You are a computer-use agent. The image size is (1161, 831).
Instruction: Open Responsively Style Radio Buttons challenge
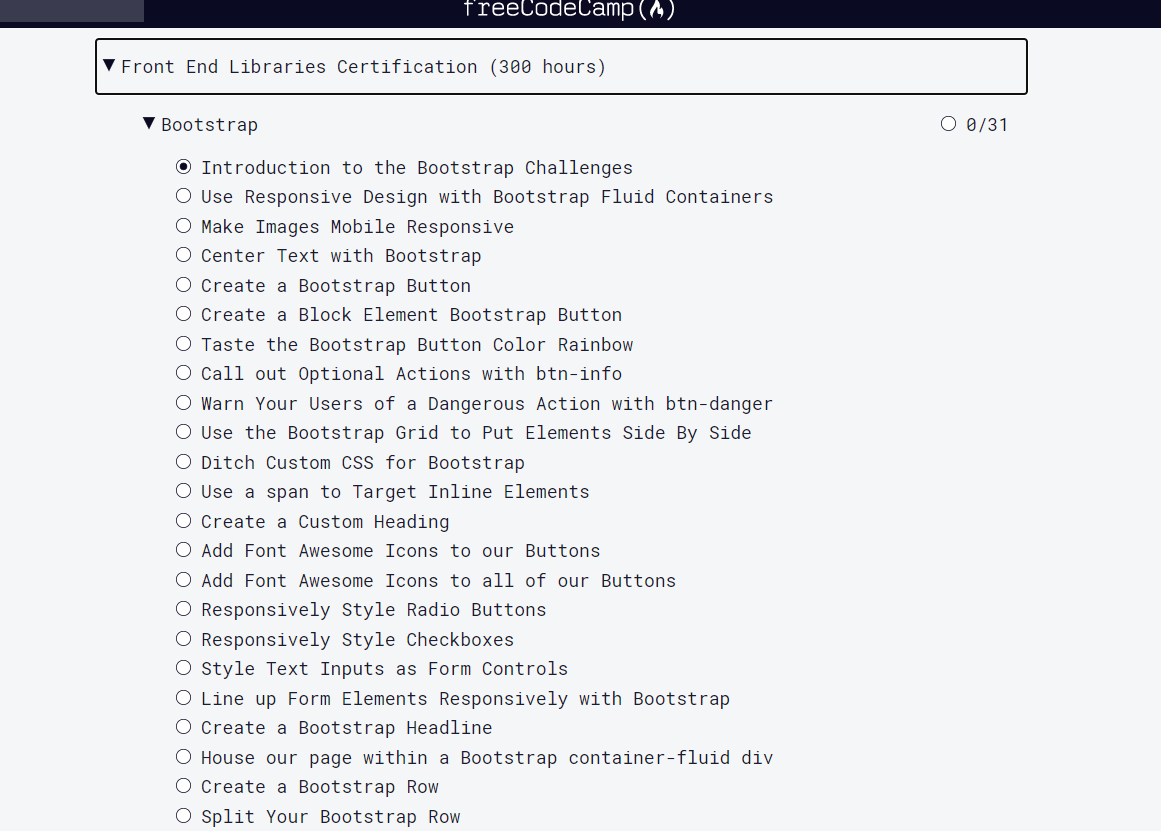[x=374, y=610]
